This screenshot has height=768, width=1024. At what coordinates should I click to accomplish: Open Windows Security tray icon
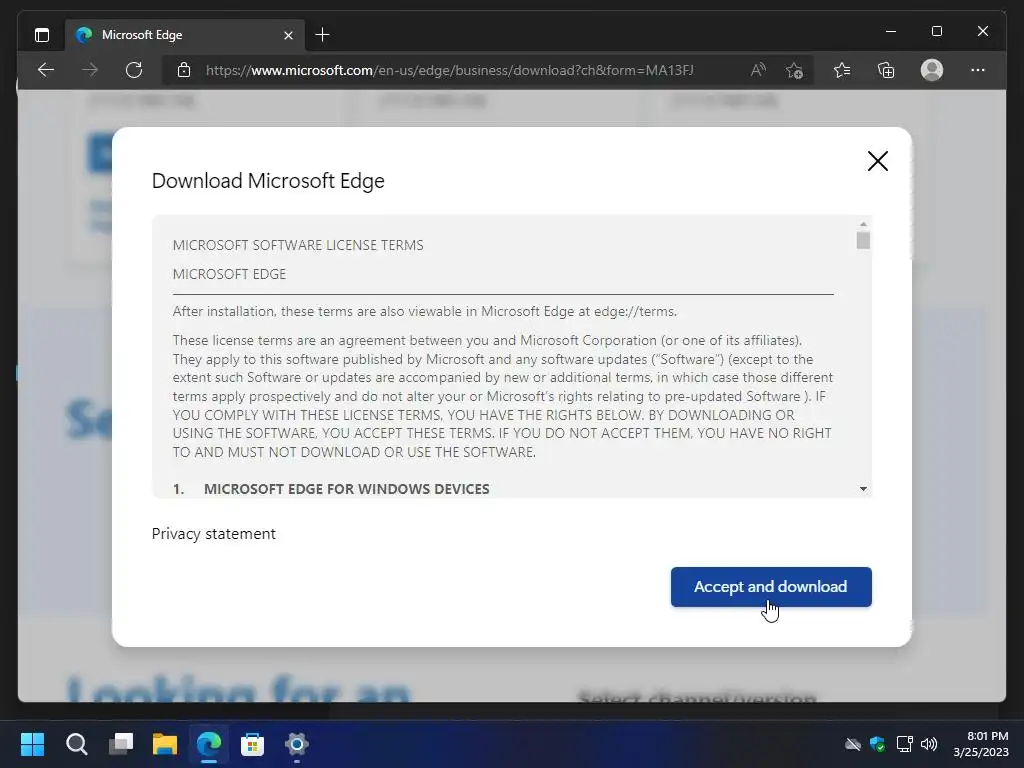878,744
